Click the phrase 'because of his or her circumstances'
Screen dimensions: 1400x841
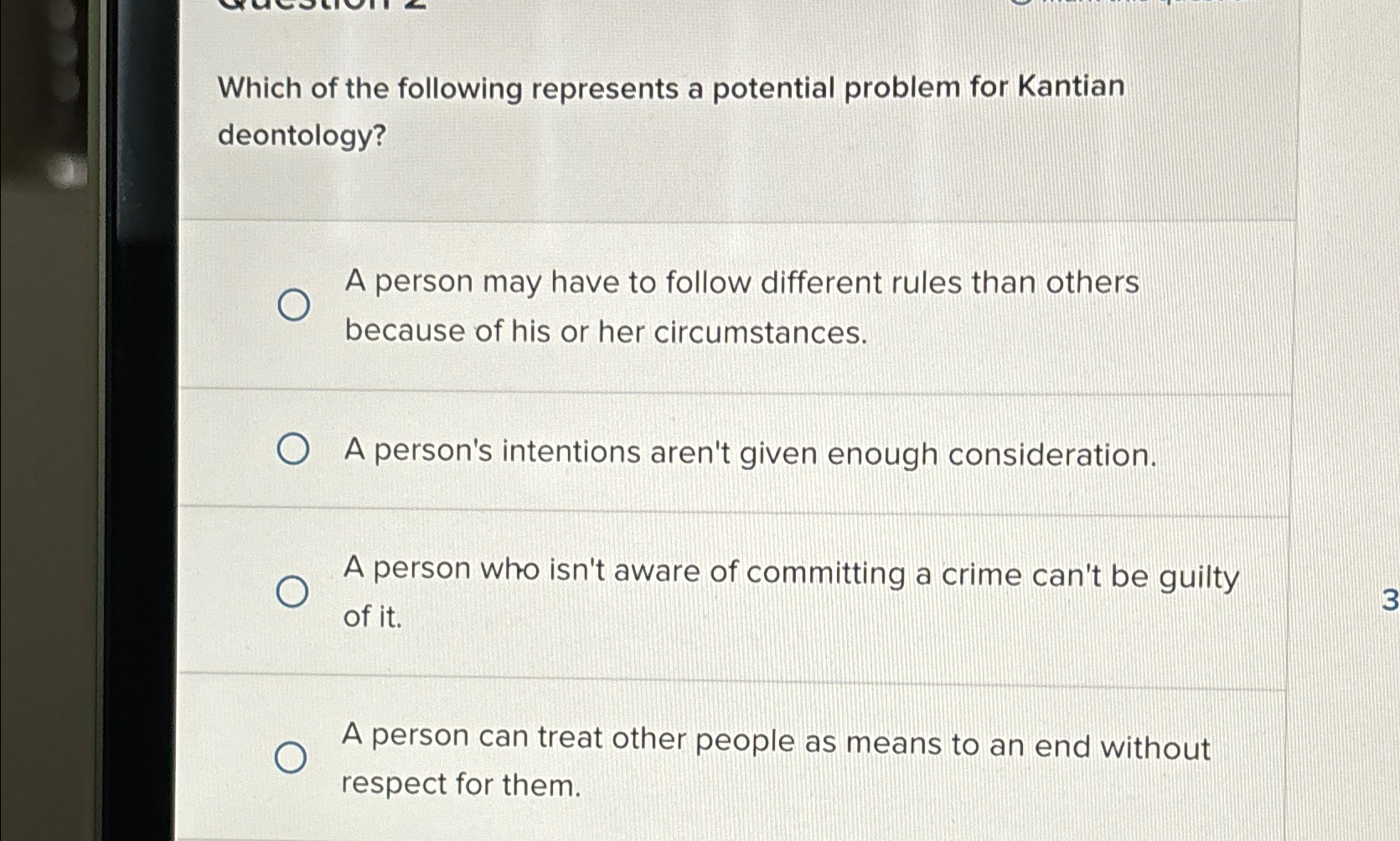(x=605, y=332)
